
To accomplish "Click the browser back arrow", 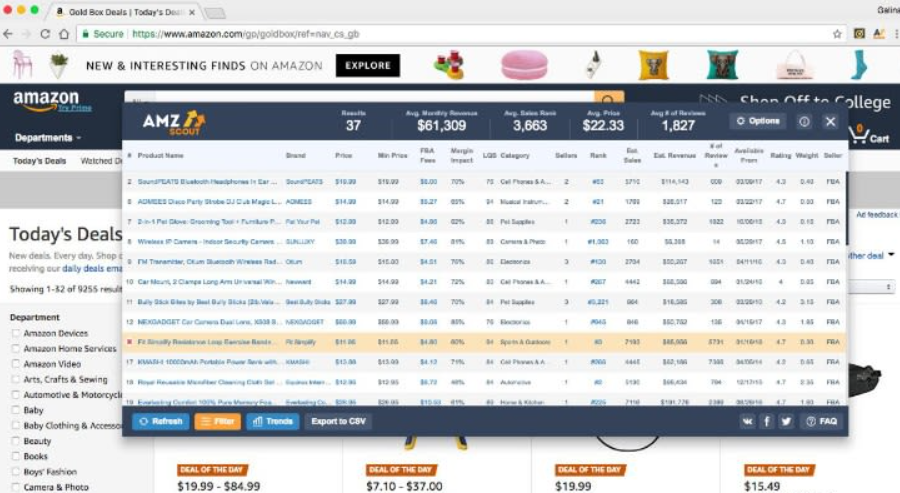I will tap(8, 34).
